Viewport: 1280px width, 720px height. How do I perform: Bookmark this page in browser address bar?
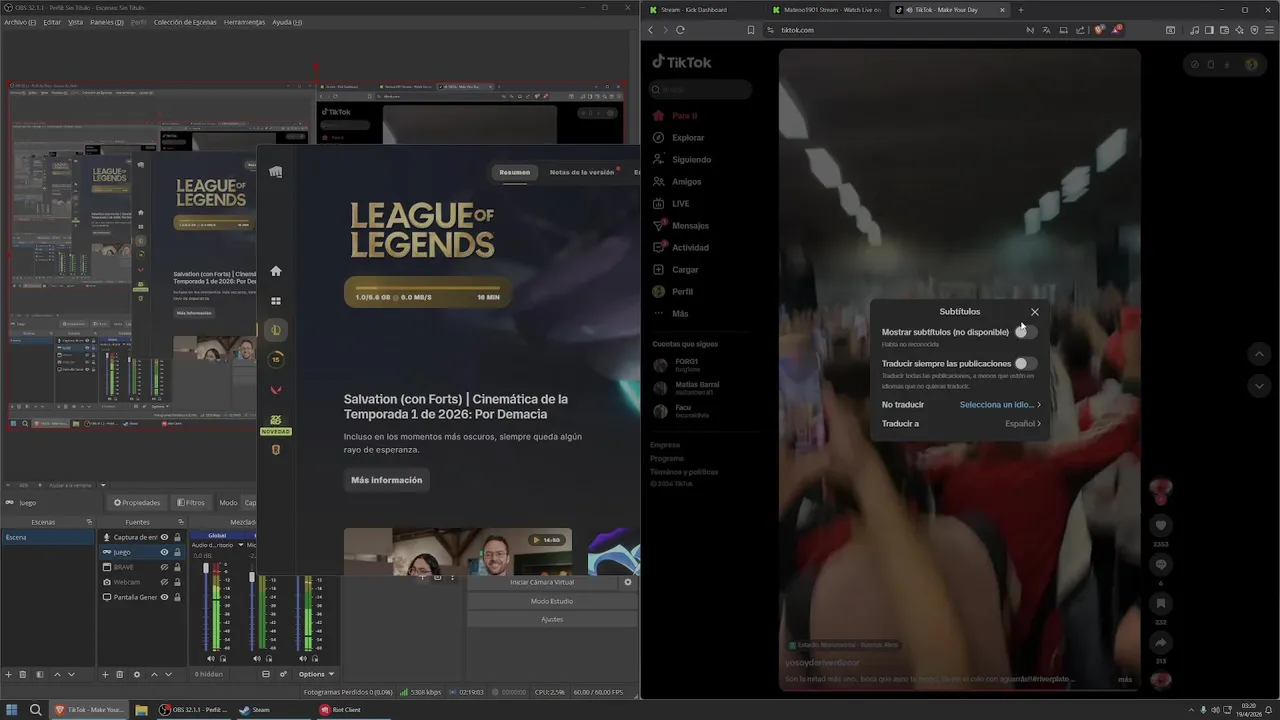coord(751,30)
